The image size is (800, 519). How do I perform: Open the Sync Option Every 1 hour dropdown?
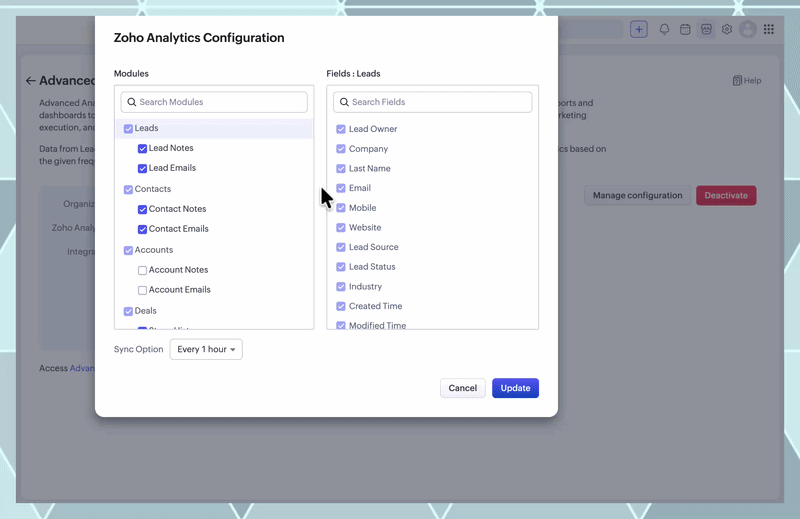point(206,350)
